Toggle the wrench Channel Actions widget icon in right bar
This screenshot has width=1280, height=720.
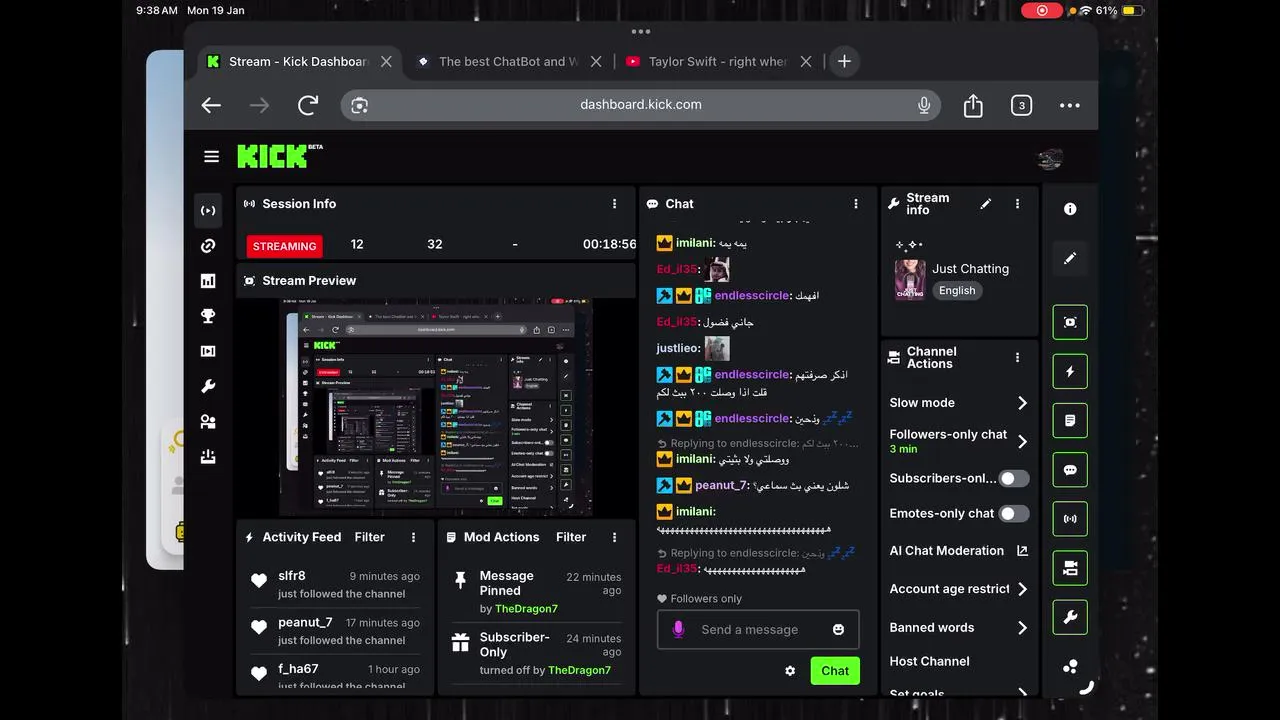coord(1070,618)
